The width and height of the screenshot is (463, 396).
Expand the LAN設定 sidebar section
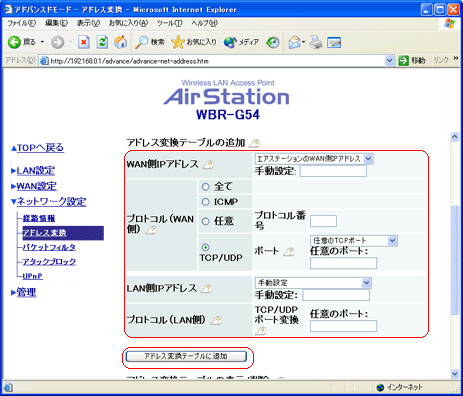33,171
